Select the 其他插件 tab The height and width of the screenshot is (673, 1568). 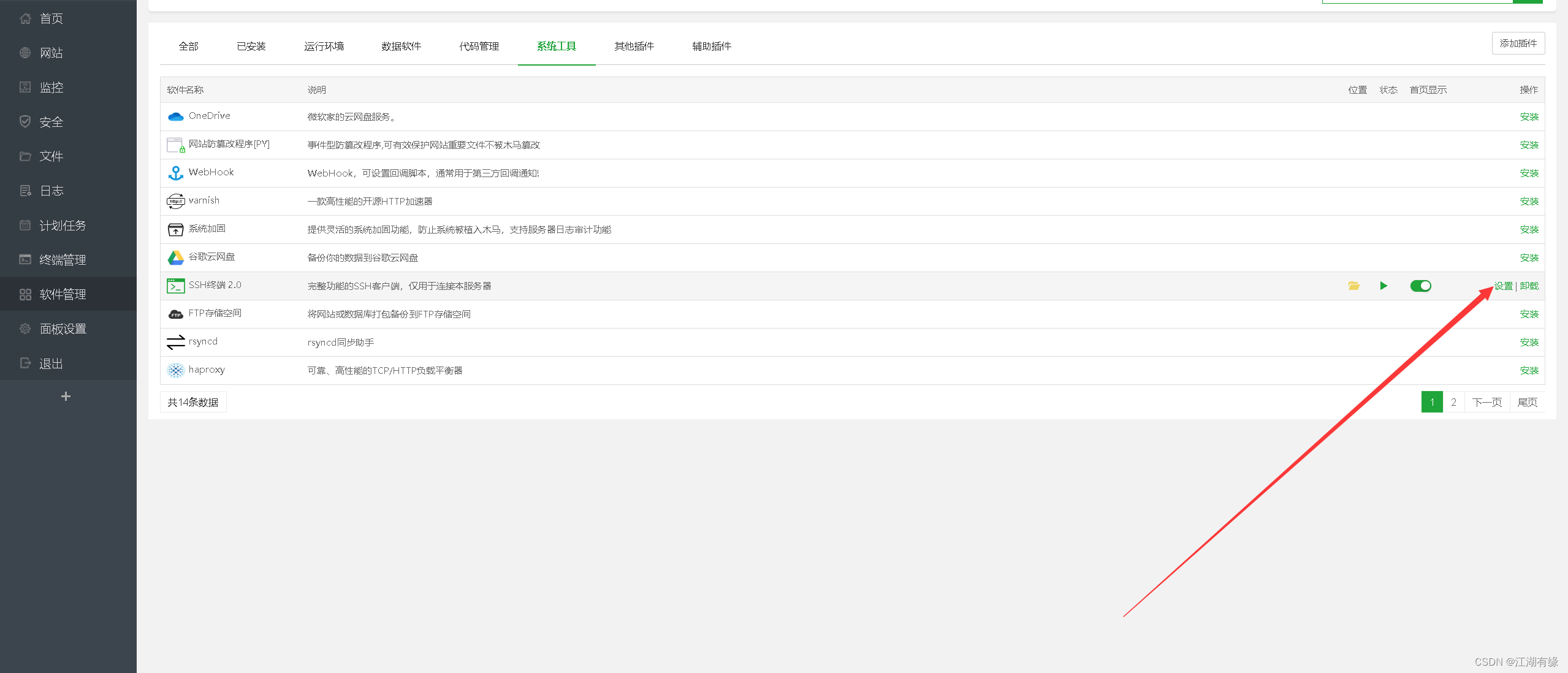coord(634,46)
